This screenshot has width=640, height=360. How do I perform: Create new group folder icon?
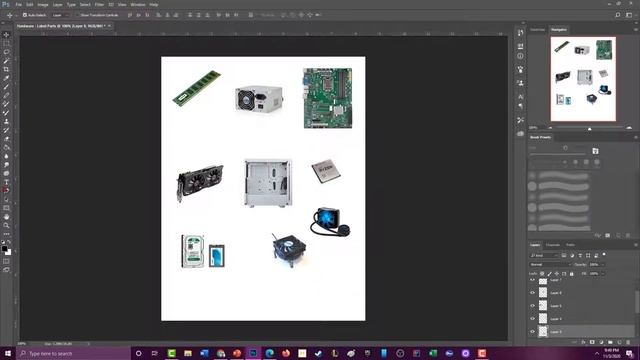pyautogui.click(x=610, y=342)
